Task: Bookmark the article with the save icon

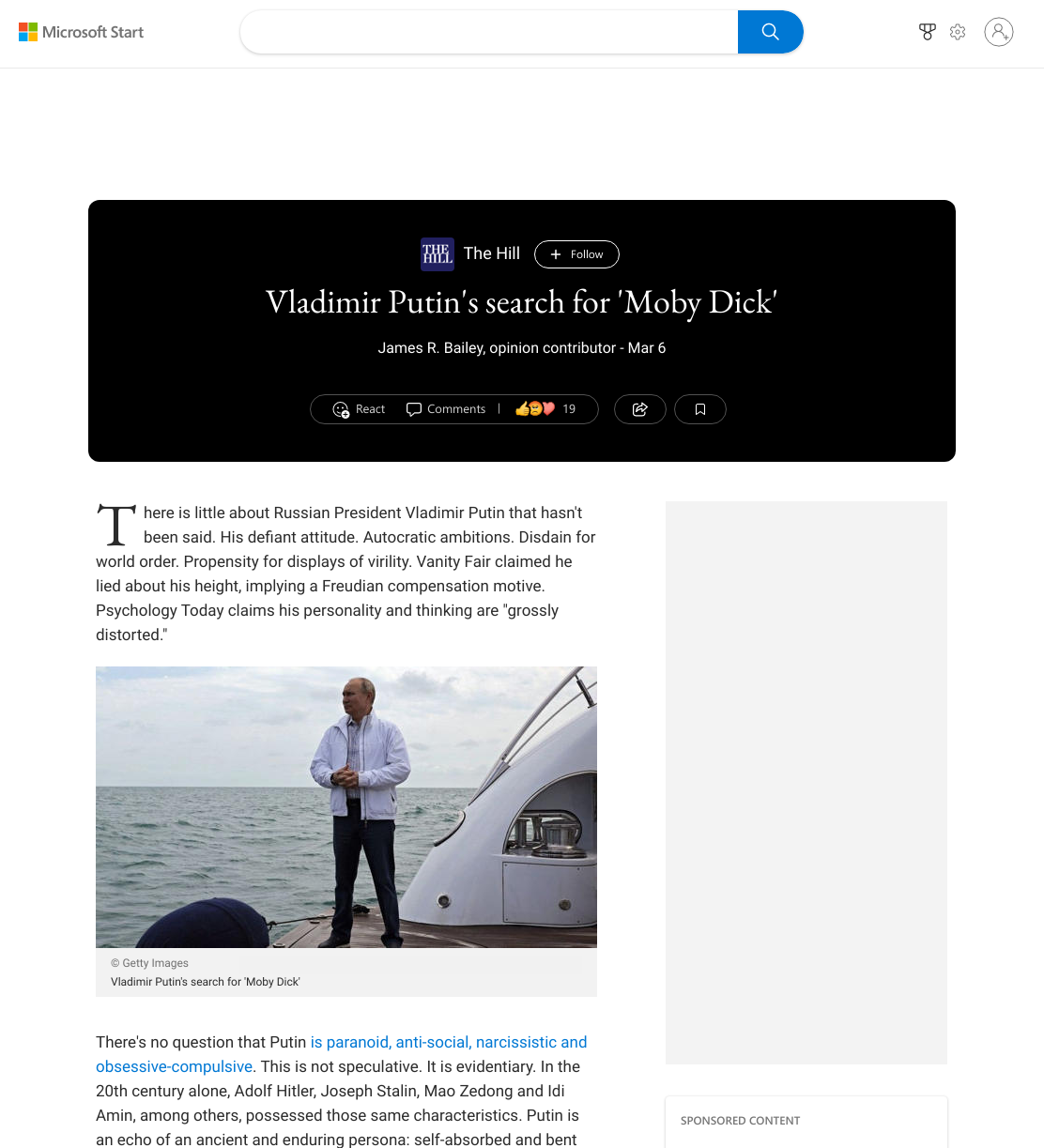Action: tap(700, 409)
